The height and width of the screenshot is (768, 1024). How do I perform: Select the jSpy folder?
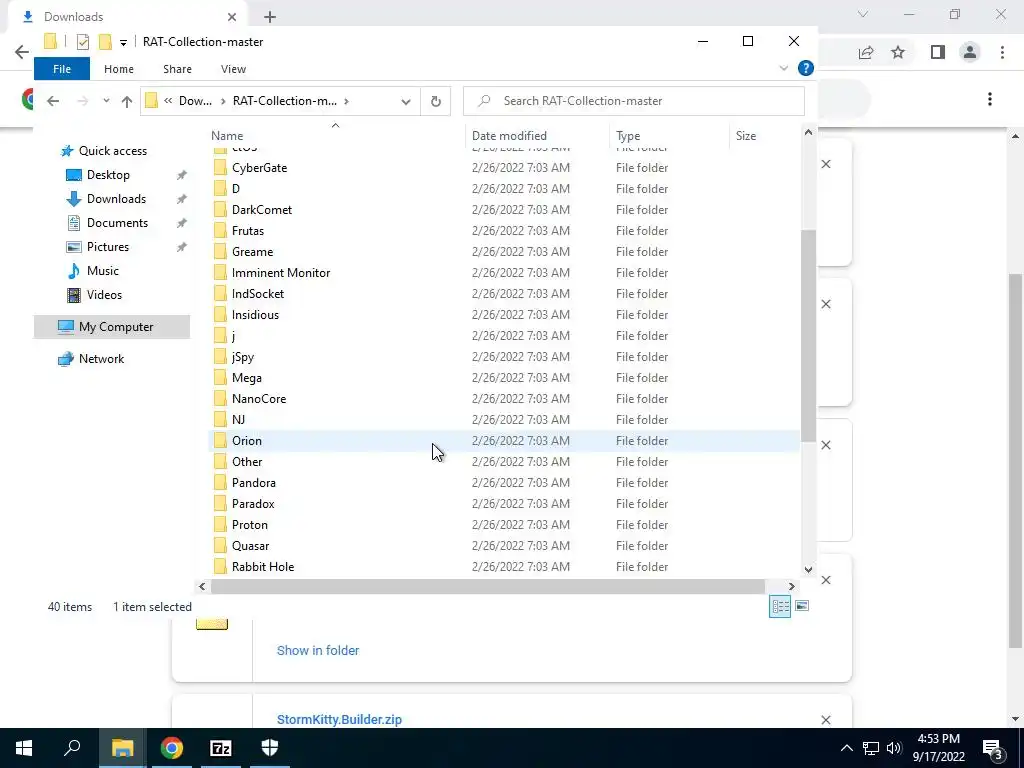click(x=242, y=357)
